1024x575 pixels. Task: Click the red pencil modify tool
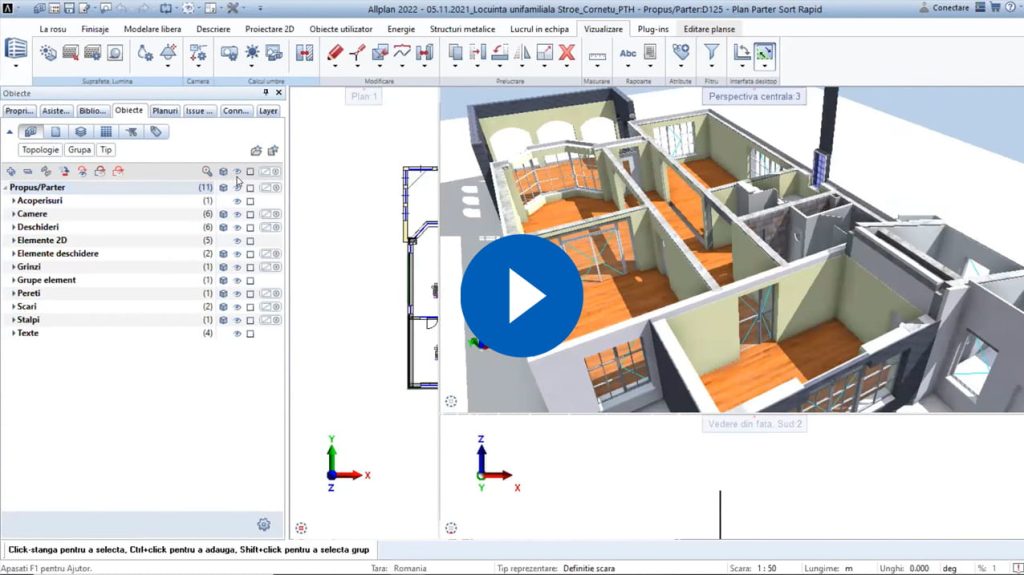[335, 53]
